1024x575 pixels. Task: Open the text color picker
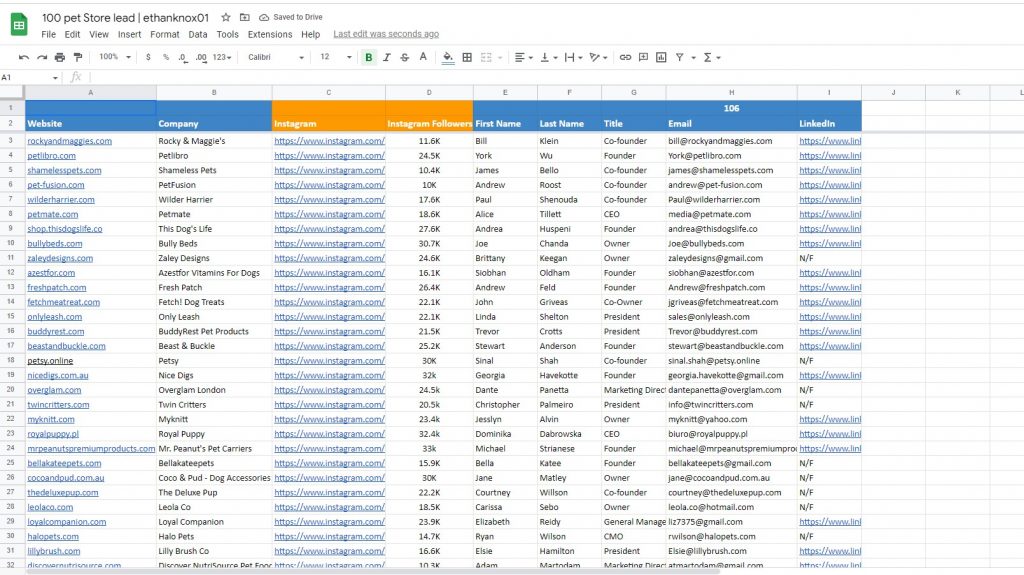[423, 58]
